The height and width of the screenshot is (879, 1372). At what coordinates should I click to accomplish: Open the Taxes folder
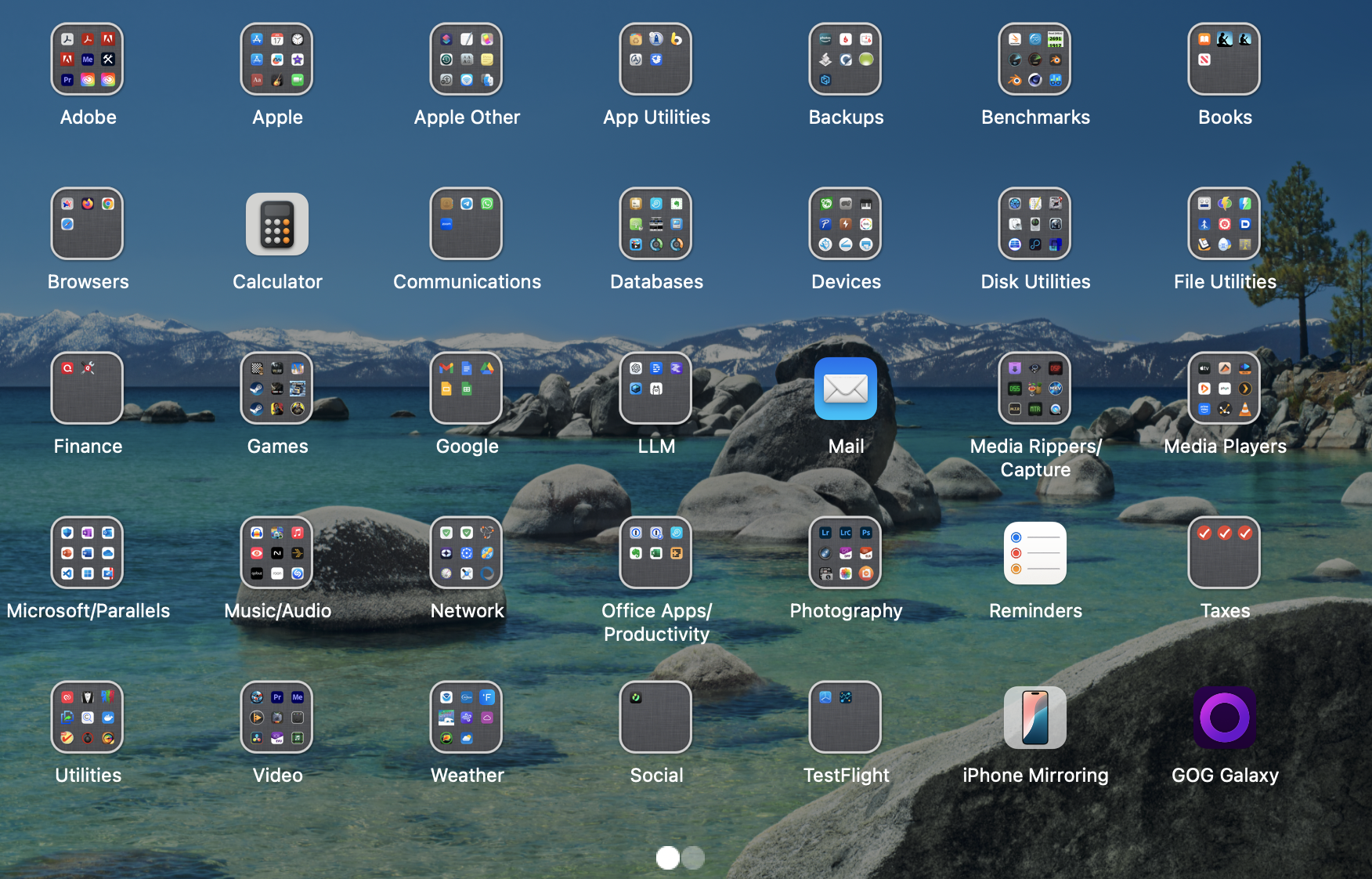1225,553
